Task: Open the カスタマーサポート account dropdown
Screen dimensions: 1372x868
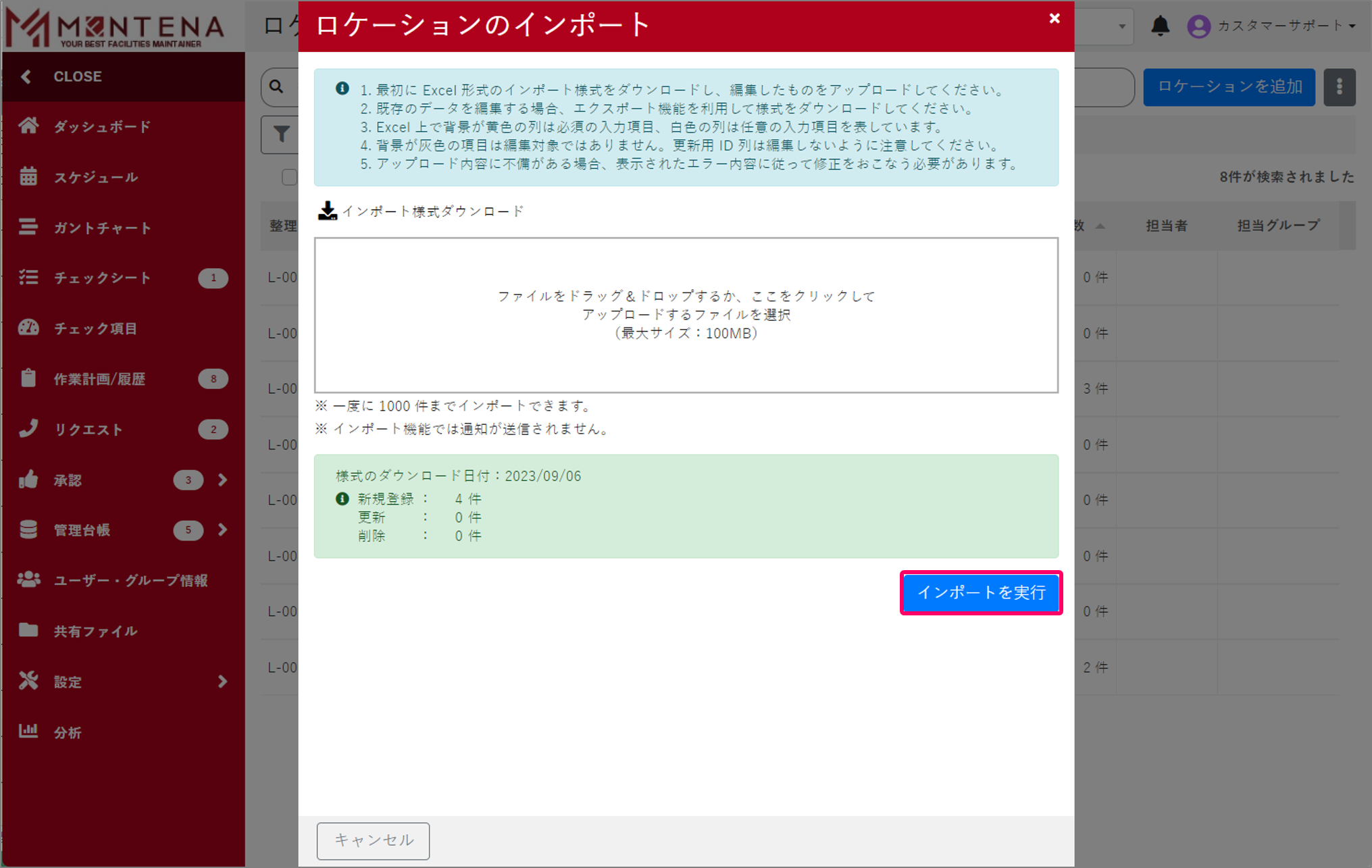Action: click(1273, 26)
